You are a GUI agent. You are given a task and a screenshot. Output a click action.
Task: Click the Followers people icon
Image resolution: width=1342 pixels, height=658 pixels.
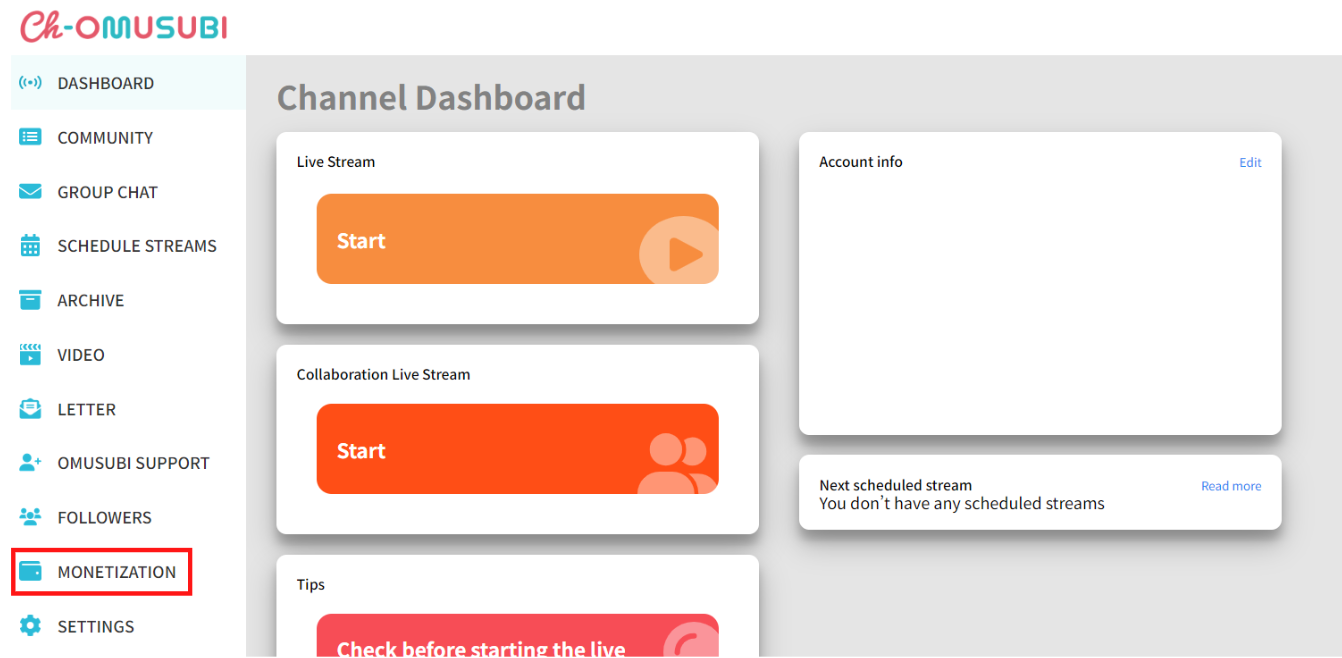(x=31, y=517)
